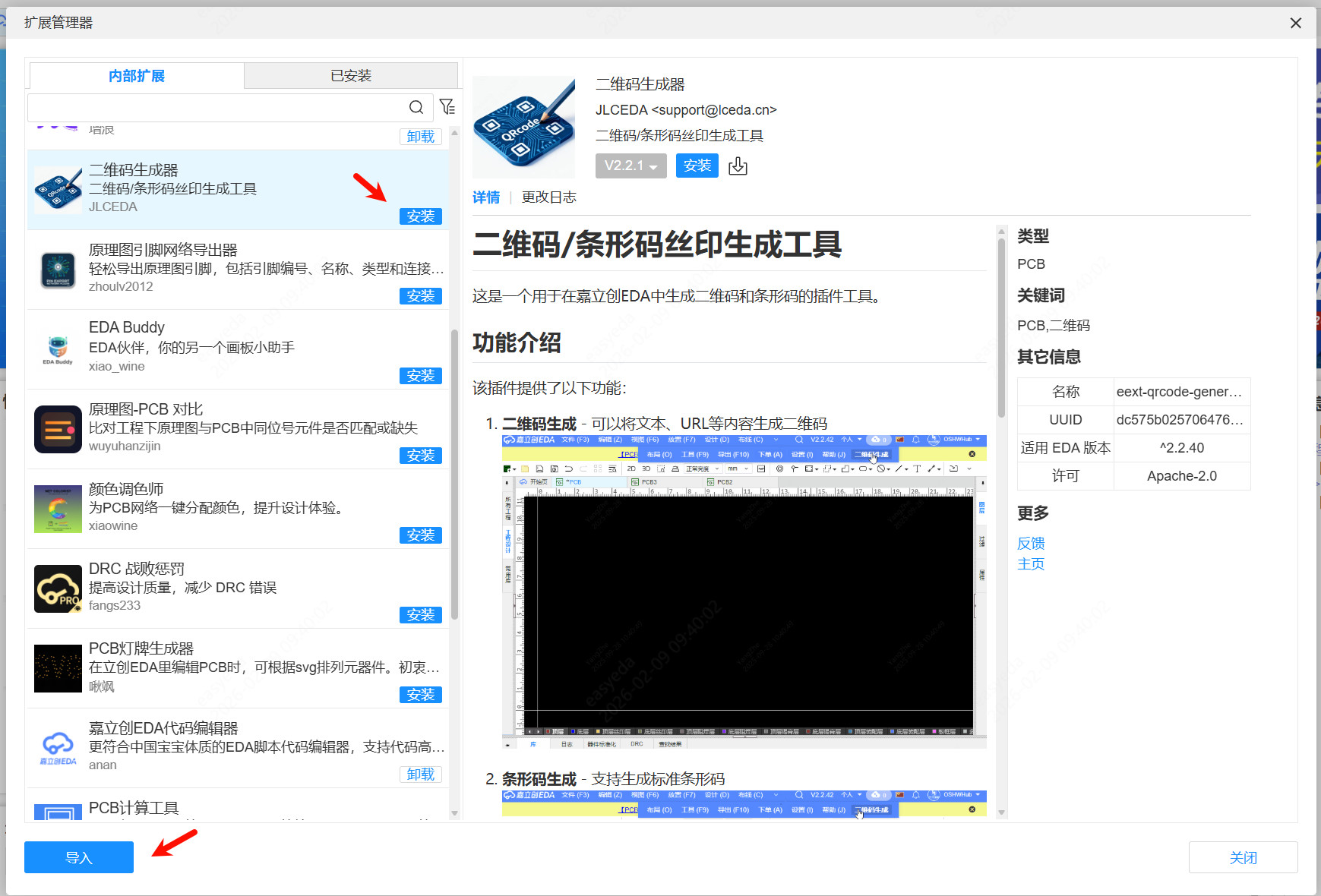This screenshot has height=896, width=1321.
Task: Switch to the 已安装 tab
Action: (351, 76)
